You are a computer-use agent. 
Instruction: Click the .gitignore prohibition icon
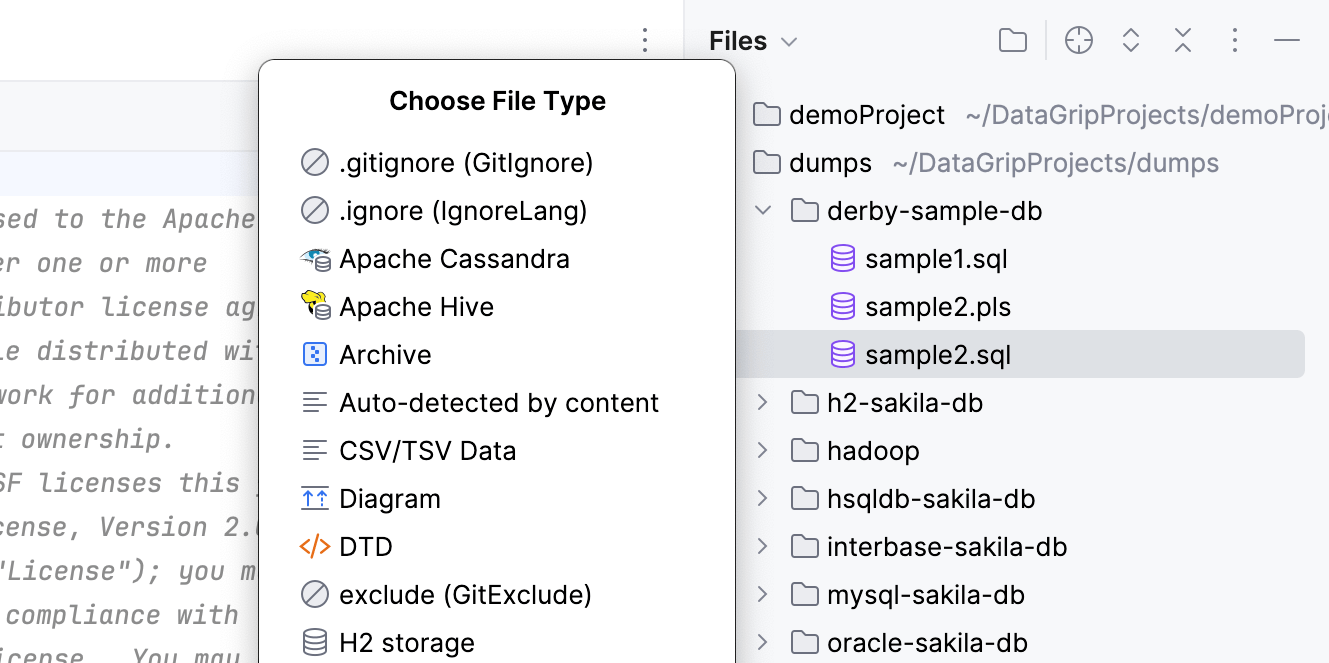point(316,162)
